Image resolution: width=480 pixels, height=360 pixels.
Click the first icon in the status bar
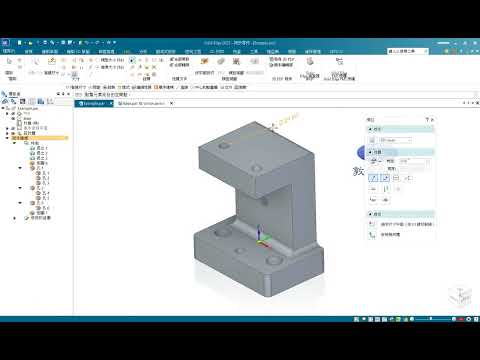coord(356,319)
